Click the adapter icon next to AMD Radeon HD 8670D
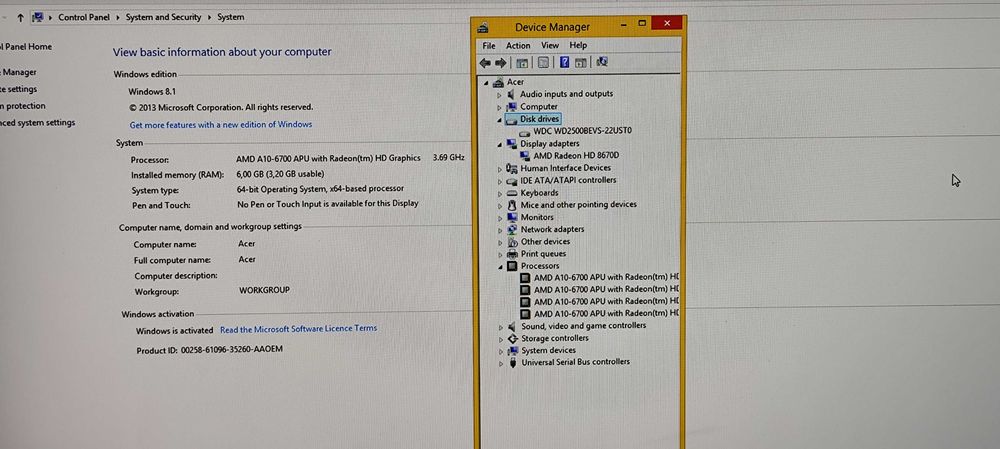This screenshot has width=1000, height=449. pos(526,156)
